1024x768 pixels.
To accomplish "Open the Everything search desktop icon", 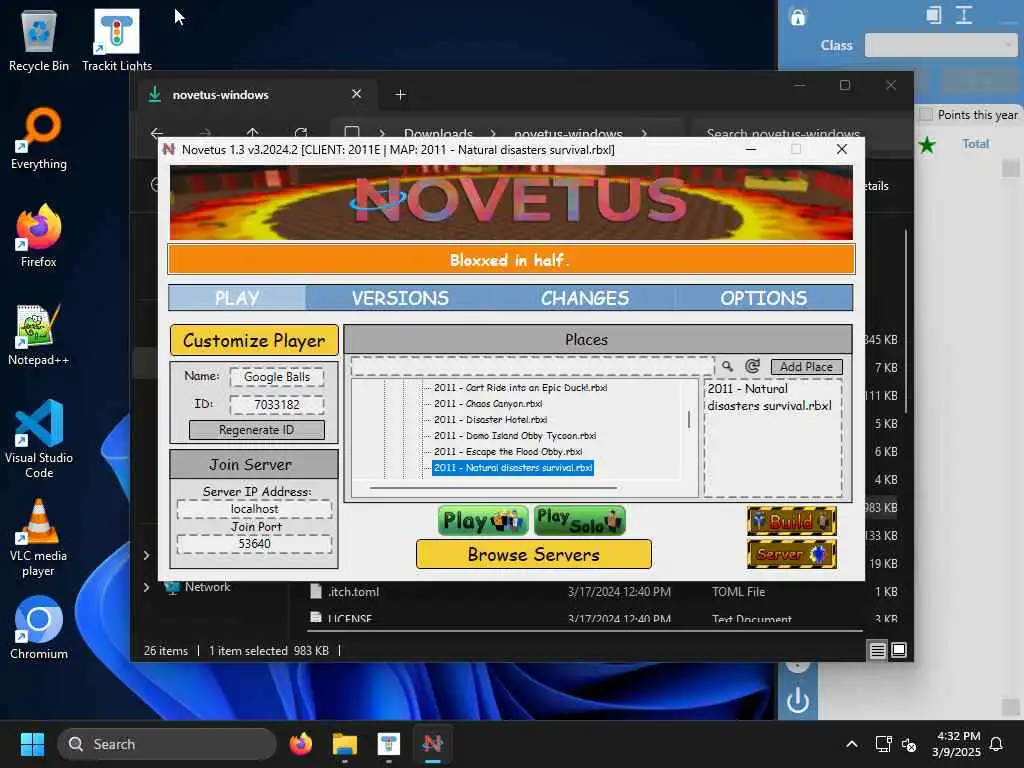I will [x=39, y=138].
